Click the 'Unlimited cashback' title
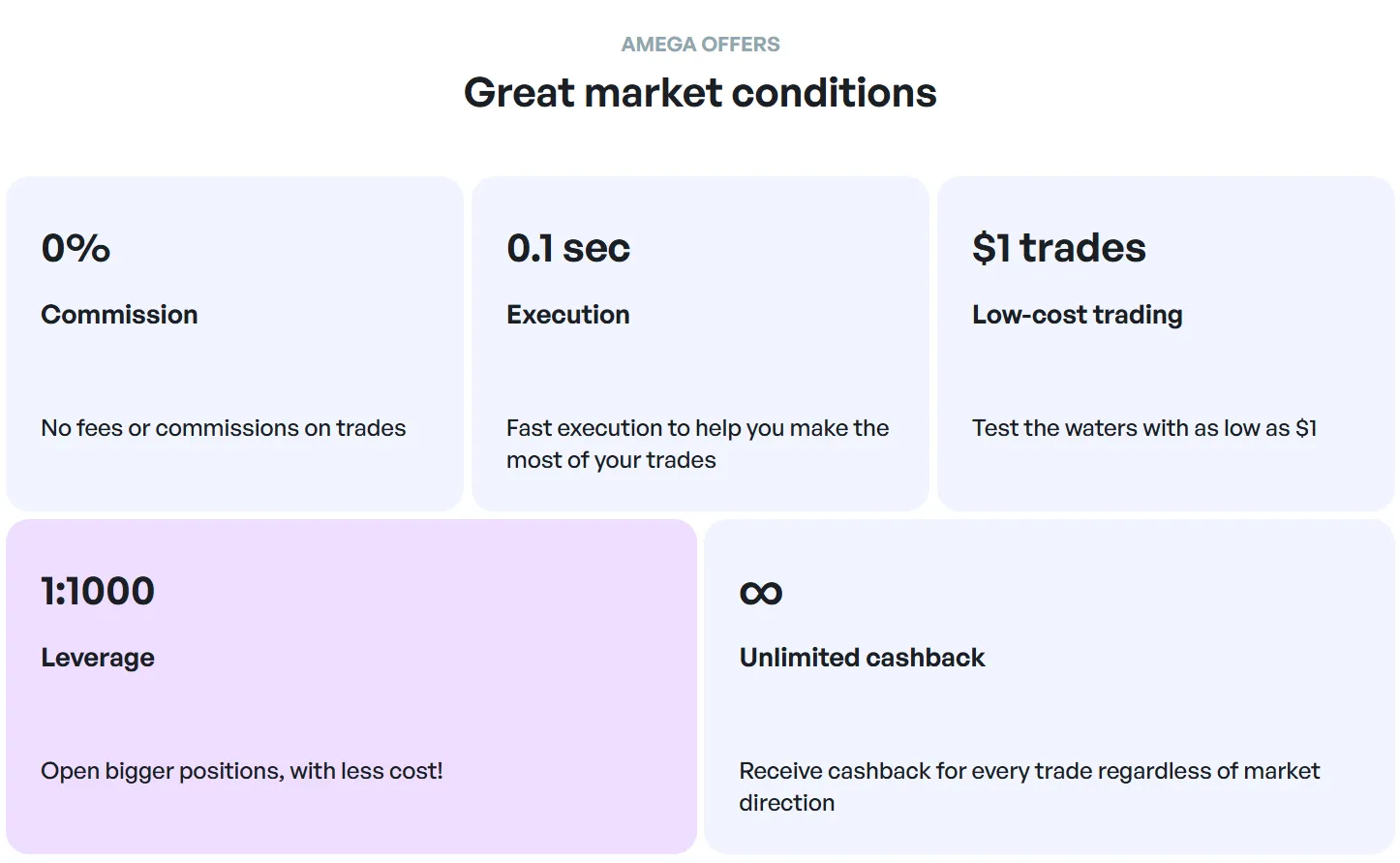Image resolution: width=1400 pixels, height=863 pixels. click(x=862, y=658)
